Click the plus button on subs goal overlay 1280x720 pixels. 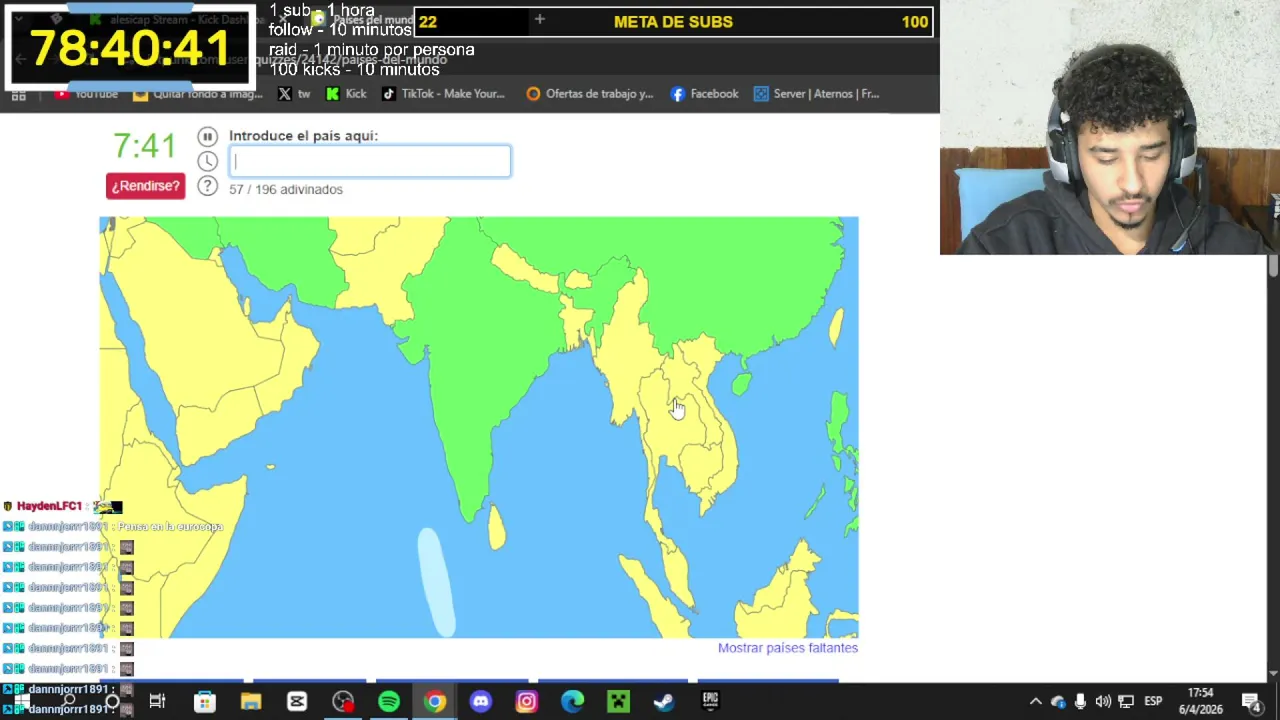539,20
